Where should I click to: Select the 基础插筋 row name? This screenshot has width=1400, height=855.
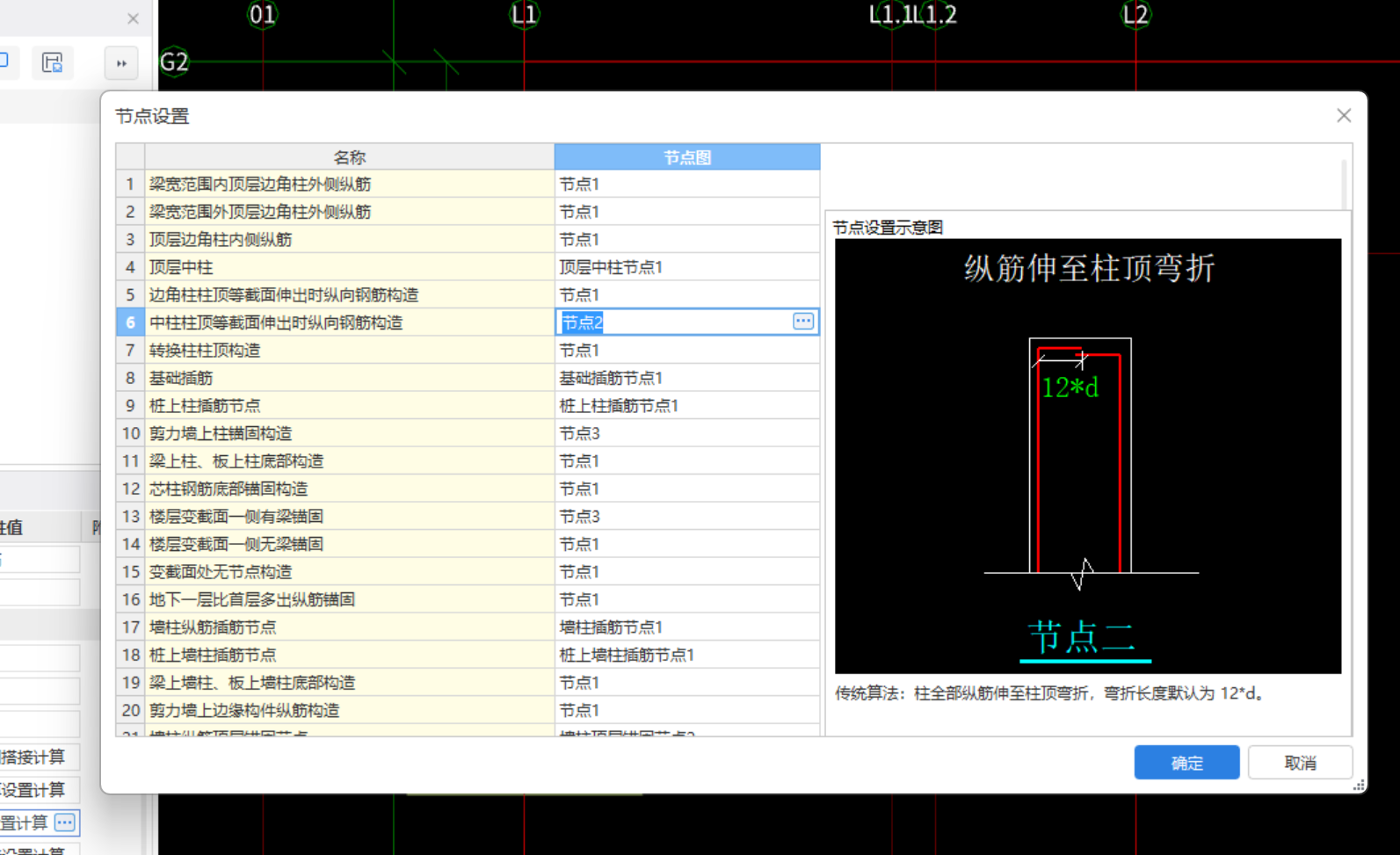[349, 378]
